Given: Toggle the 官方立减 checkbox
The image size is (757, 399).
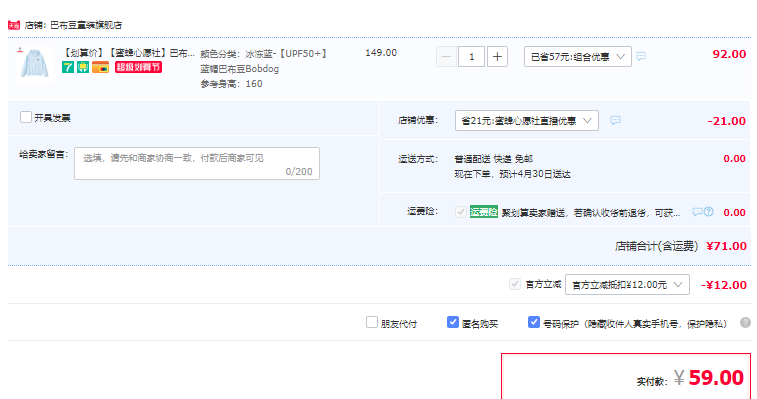Looking at the screenshot, I should [515, 284].
